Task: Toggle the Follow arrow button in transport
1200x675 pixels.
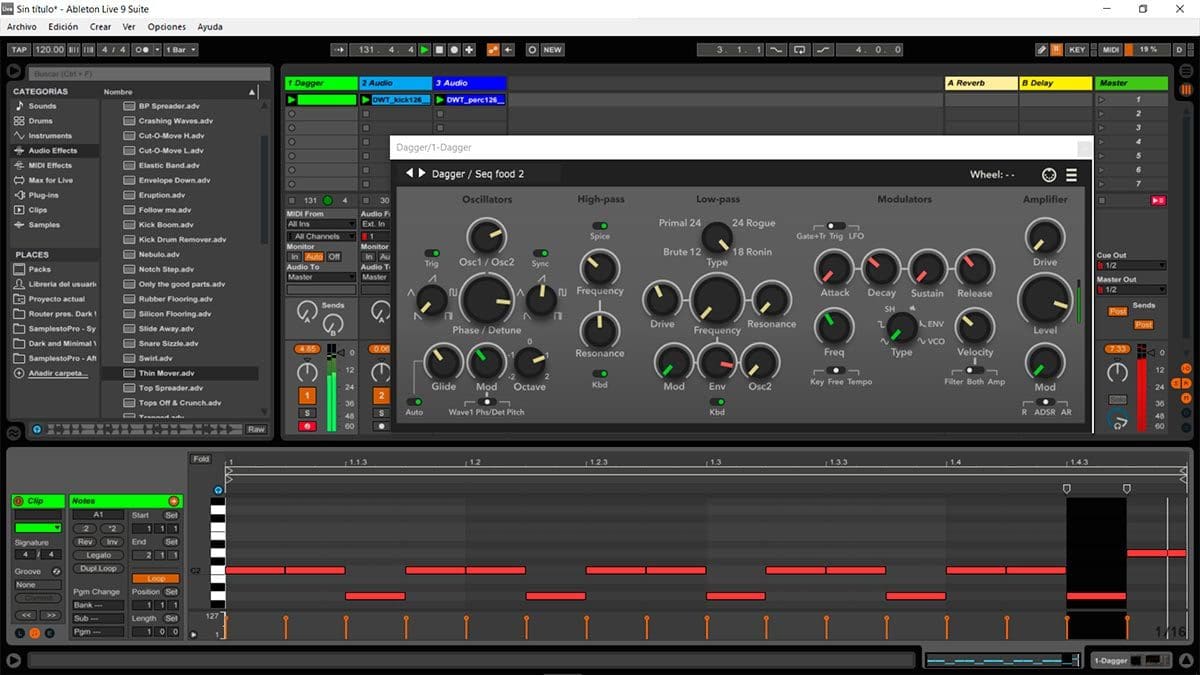Action: tap(338, 49)
